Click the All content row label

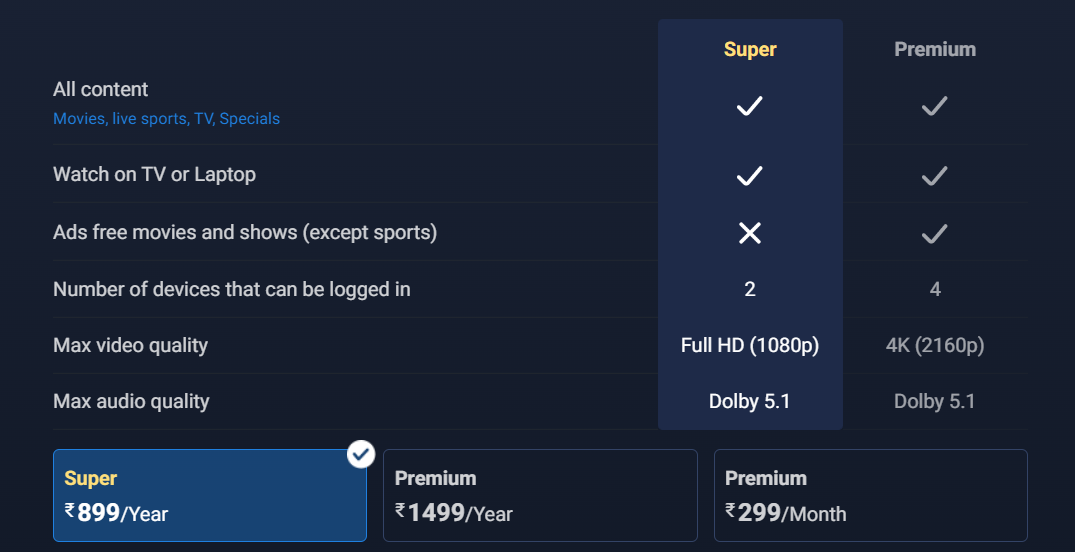click(x=100, y=89)
